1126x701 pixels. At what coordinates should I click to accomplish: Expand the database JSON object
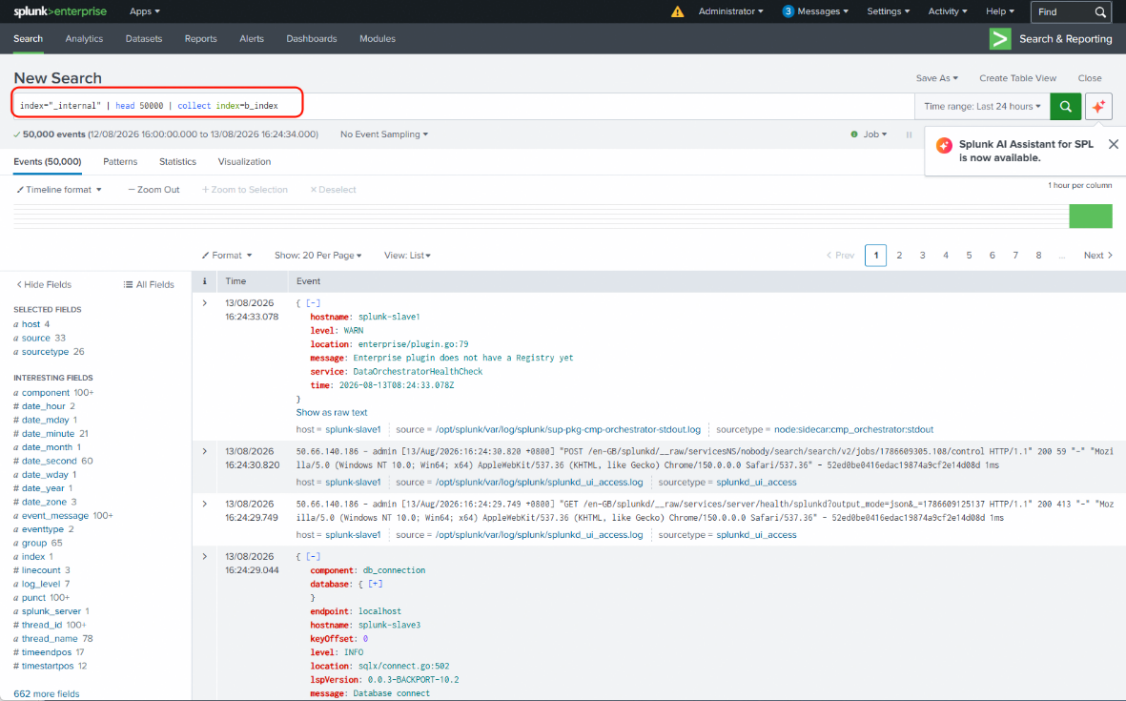tap(375, 584)
